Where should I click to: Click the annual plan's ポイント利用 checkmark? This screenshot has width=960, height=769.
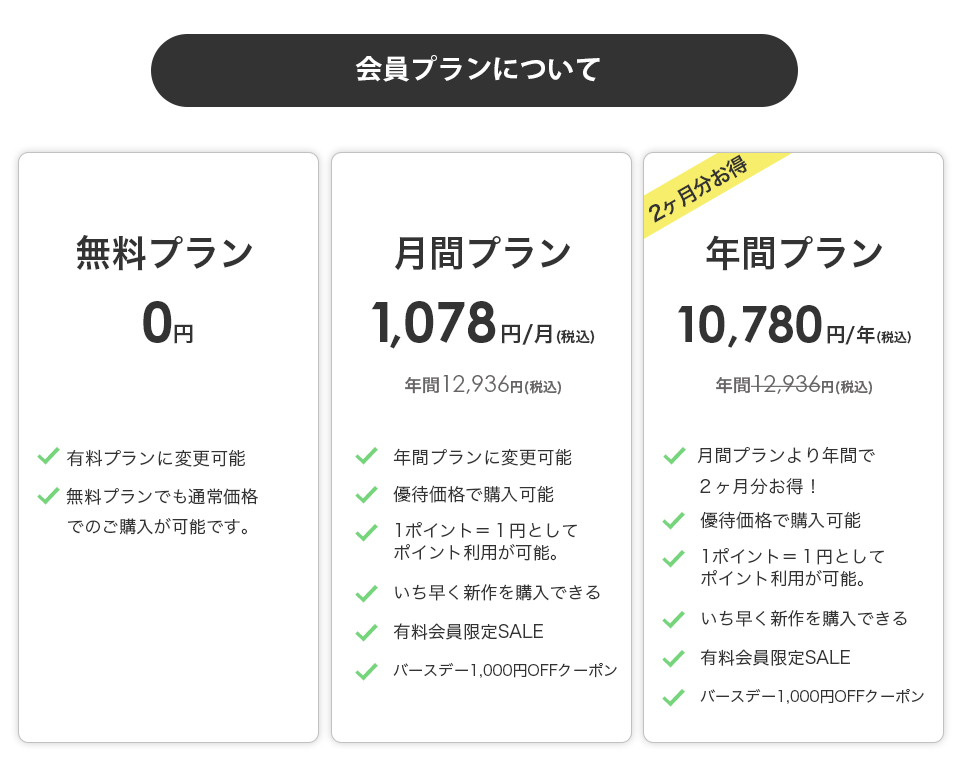click(x=674, y=558)
